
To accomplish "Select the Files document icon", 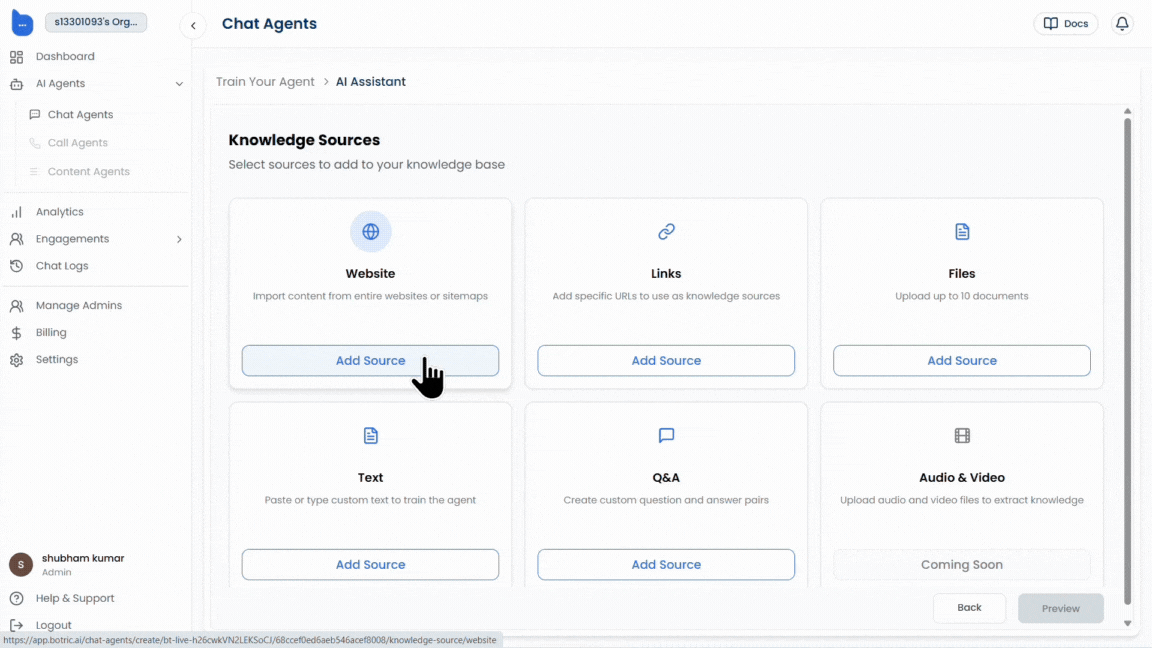I will [961, 231].
